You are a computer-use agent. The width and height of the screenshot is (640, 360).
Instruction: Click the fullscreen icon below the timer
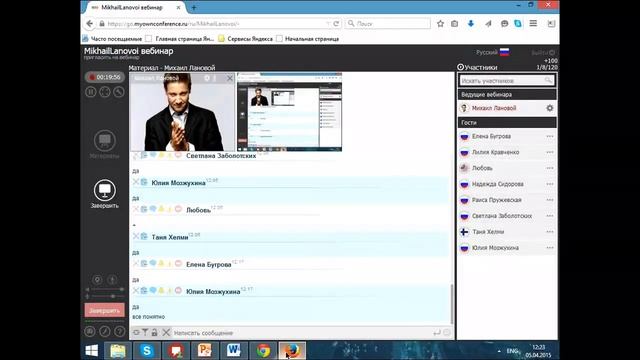tap(105, 92)
